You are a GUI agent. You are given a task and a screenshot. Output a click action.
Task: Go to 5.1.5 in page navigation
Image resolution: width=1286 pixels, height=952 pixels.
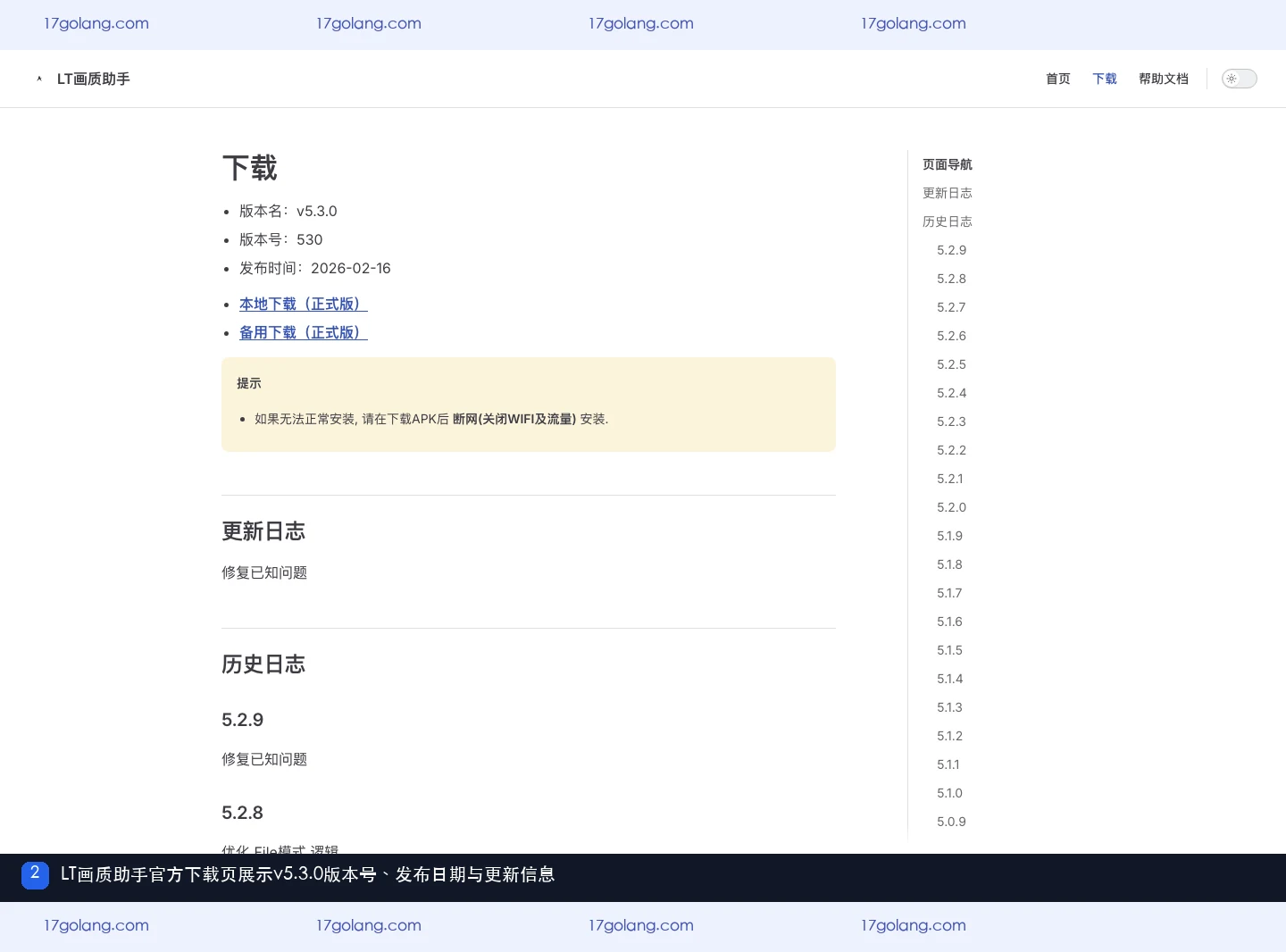pos(949,650)
